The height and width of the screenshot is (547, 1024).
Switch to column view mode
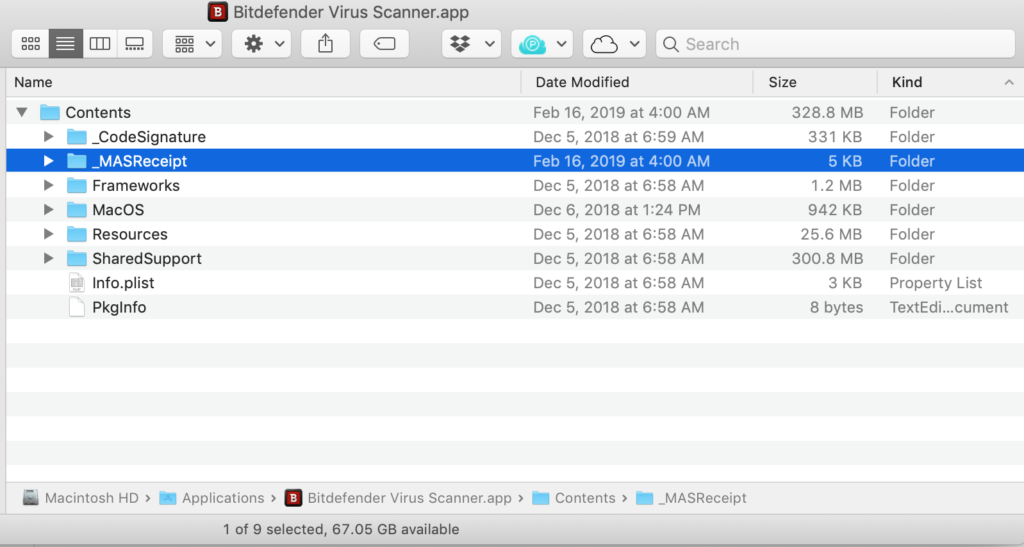pyautogui.click(x=100, y=44)
